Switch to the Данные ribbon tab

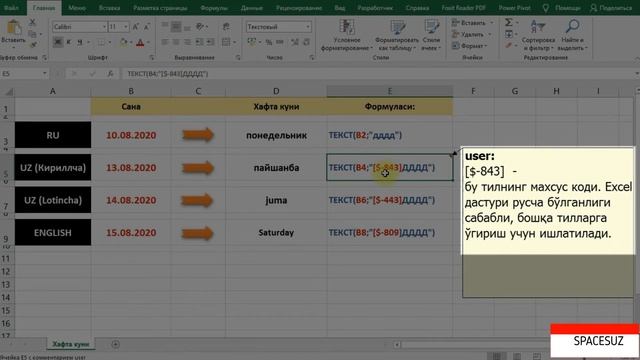click(x=251, y=8)
